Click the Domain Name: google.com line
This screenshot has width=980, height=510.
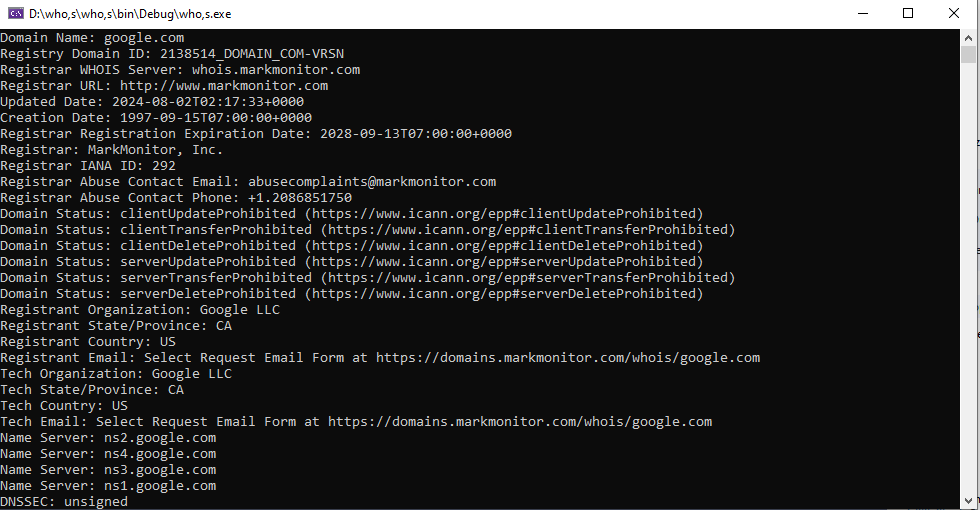click(92, 38)
